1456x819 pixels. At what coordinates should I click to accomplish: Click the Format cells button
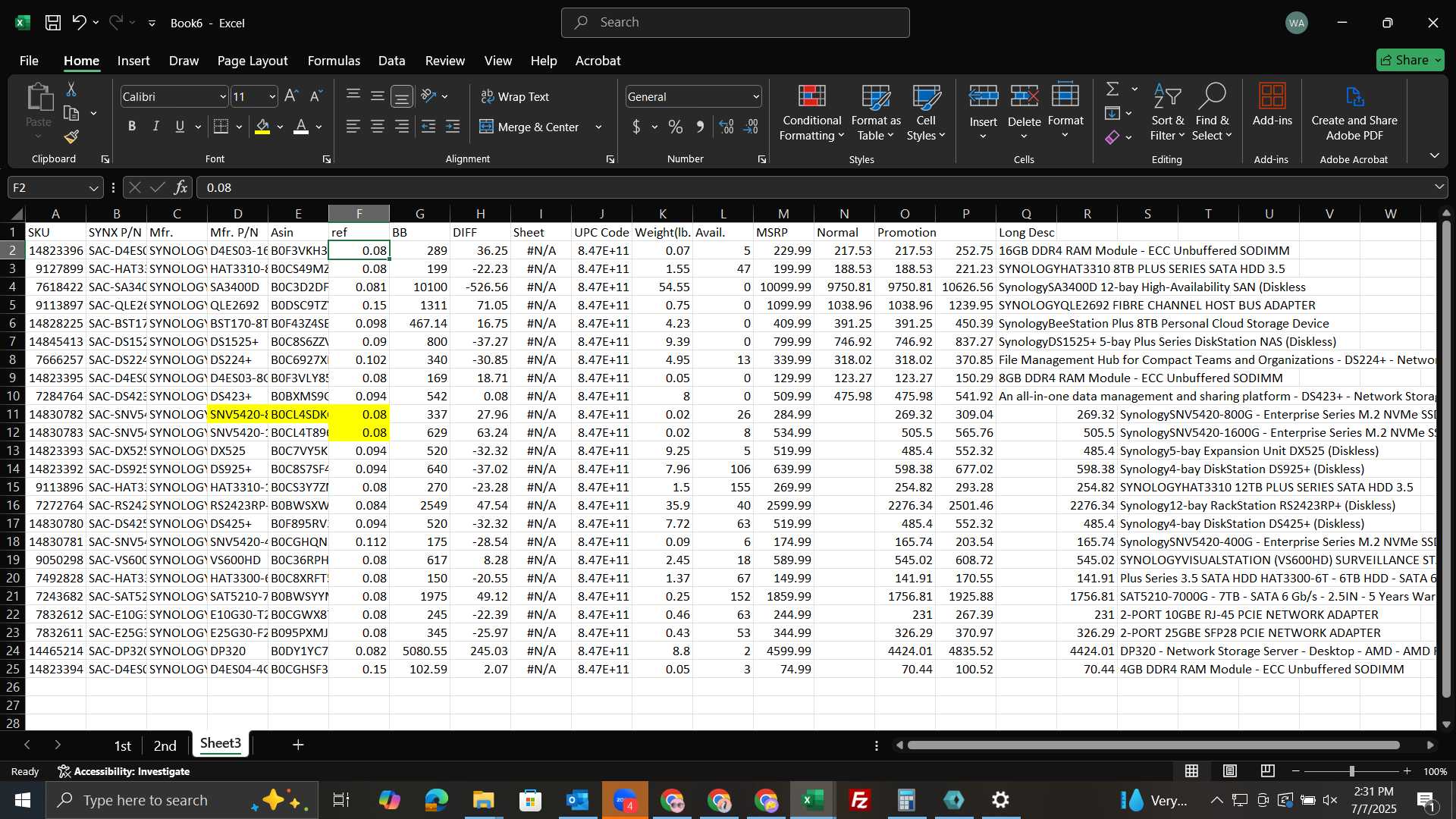point(1065,112)
